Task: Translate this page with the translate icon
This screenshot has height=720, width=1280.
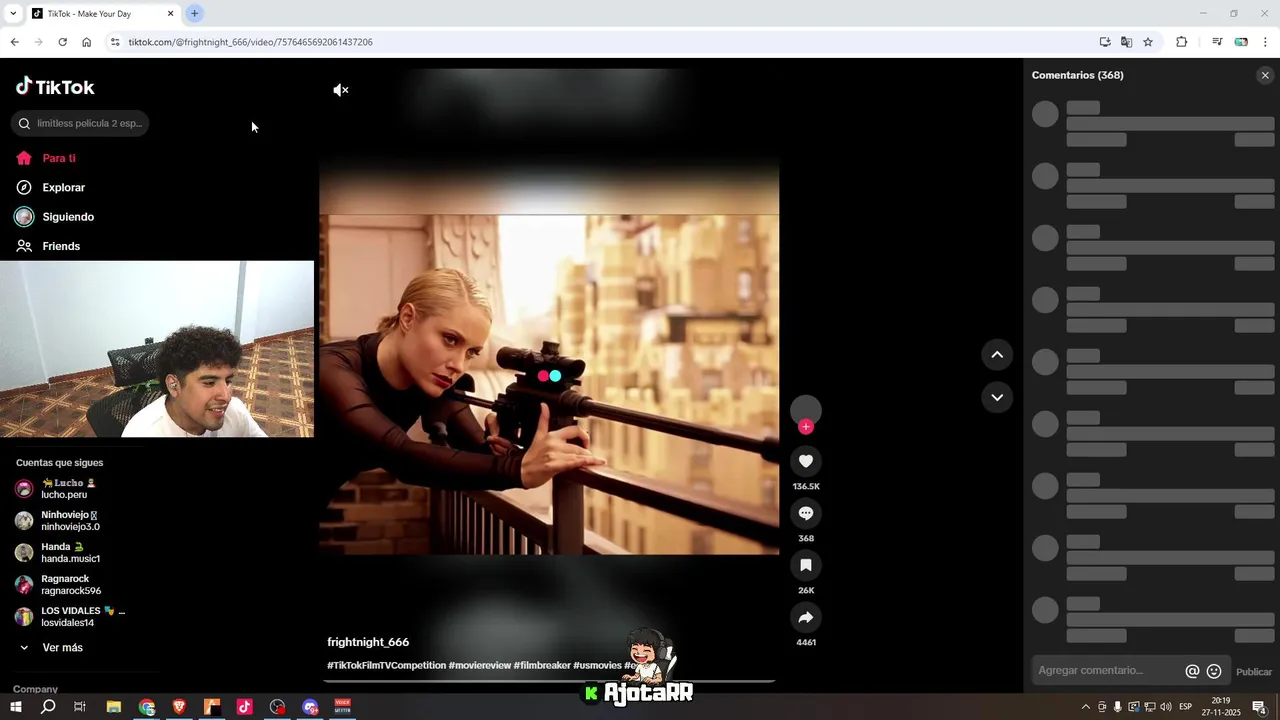Action: coord(1126,42)
